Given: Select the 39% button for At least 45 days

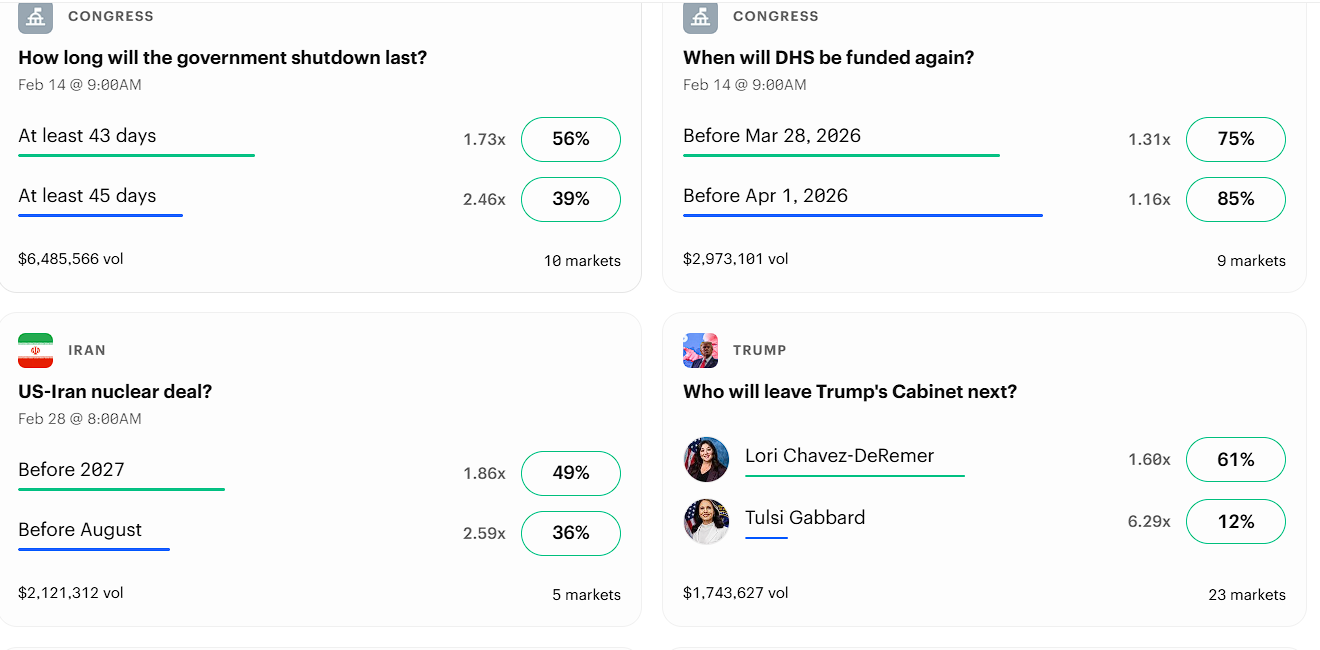Looking at the screenshot, I should (x=570, y=199).
